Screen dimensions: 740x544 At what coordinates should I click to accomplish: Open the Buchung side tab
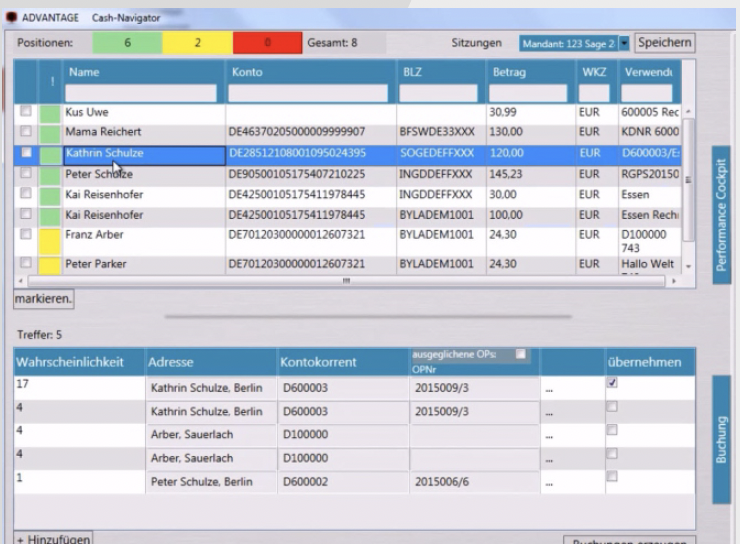pyautogui.click(x=721, y=439)
